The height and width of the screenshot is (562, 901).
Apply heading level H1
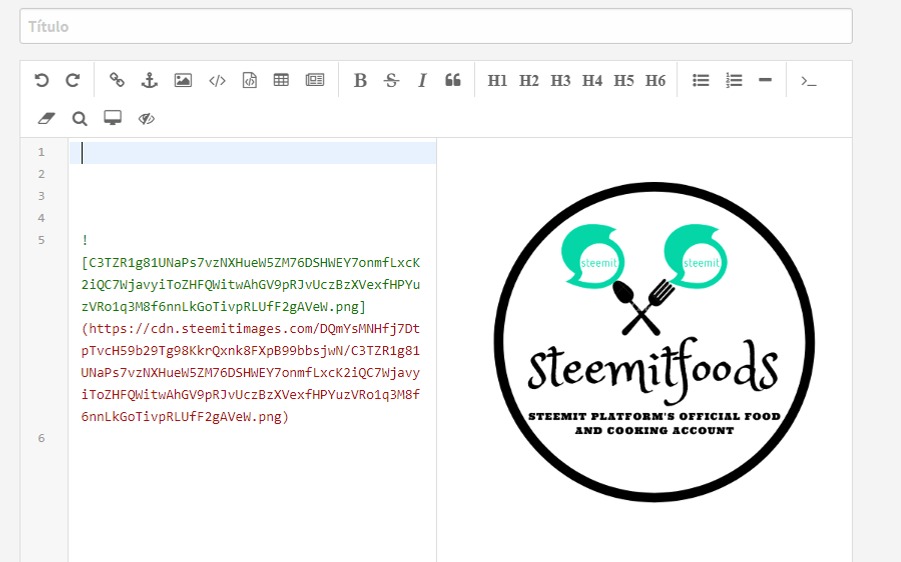click(x=497, y=80)
